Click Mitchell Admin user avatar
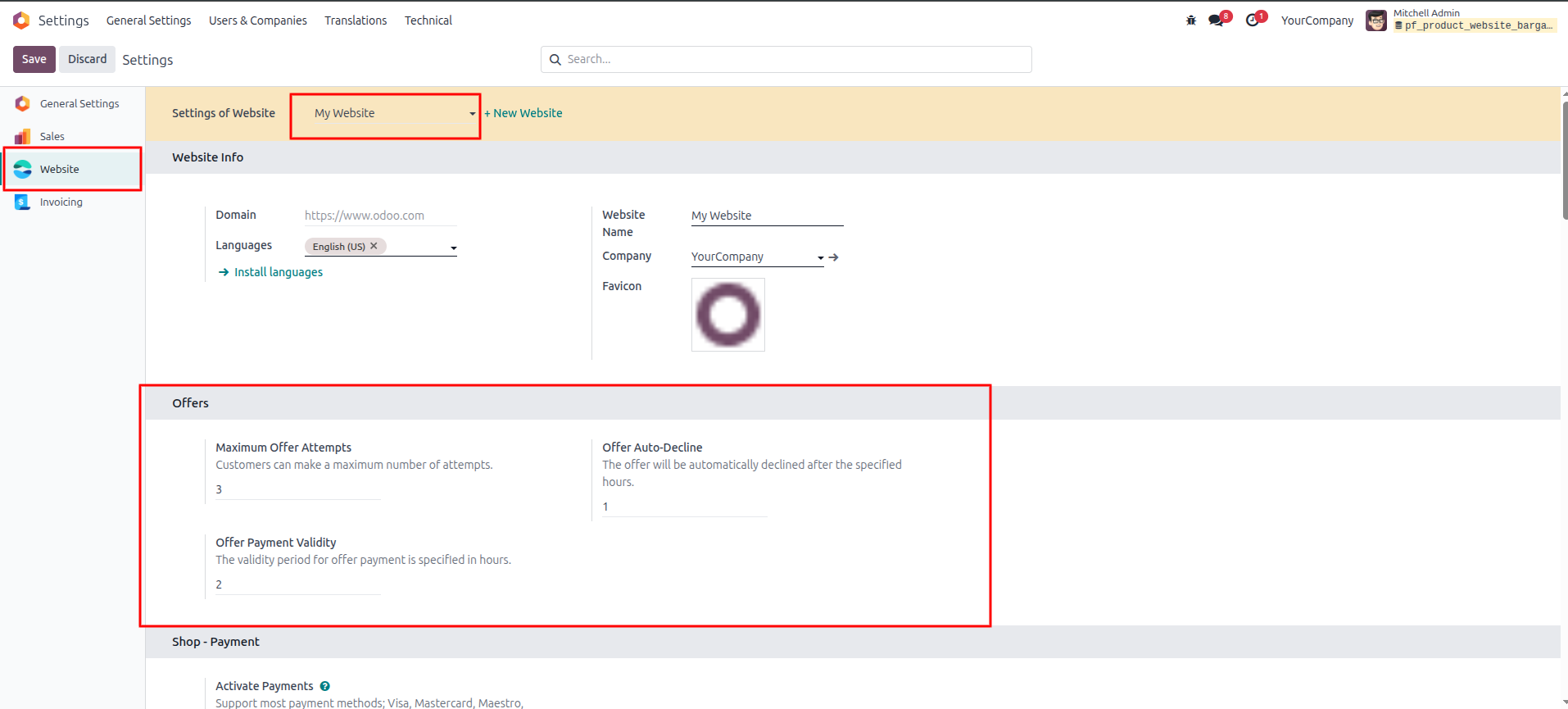This screenshot has width=1568, height=709. [1376, 20]
